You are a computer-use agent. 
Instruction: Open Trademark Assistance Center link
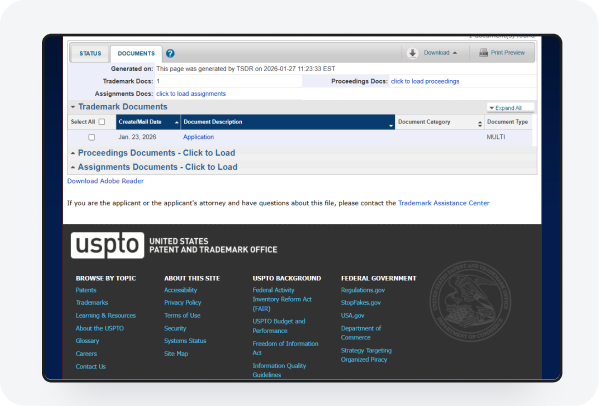pos(444,203)
